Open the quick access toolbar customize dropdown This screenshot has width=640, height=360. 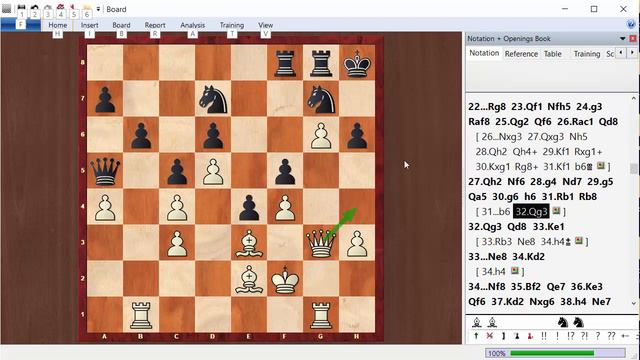(98, 9)
